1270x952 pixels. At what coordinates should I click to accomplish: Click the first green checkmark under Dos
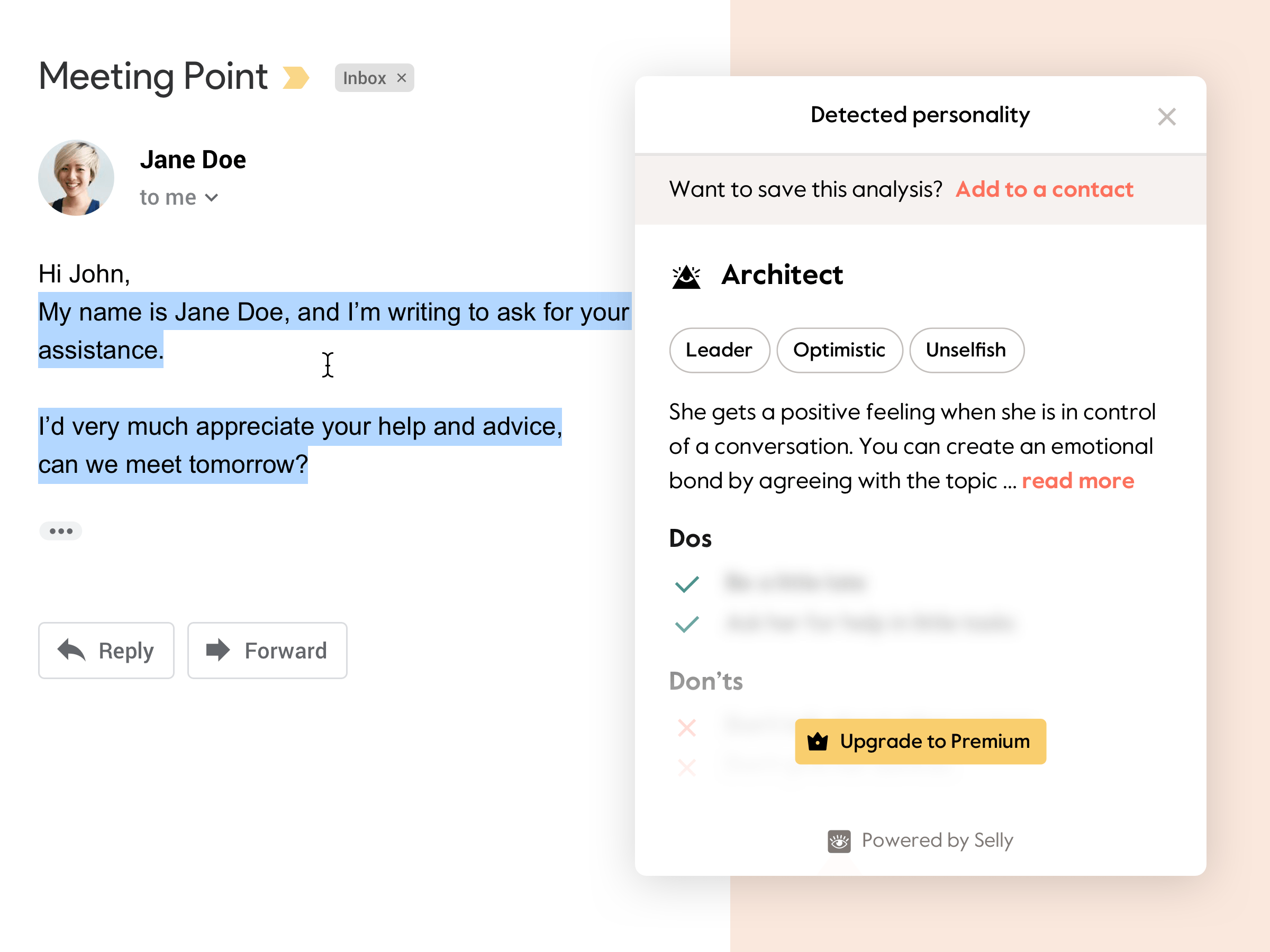coord(687,584)
